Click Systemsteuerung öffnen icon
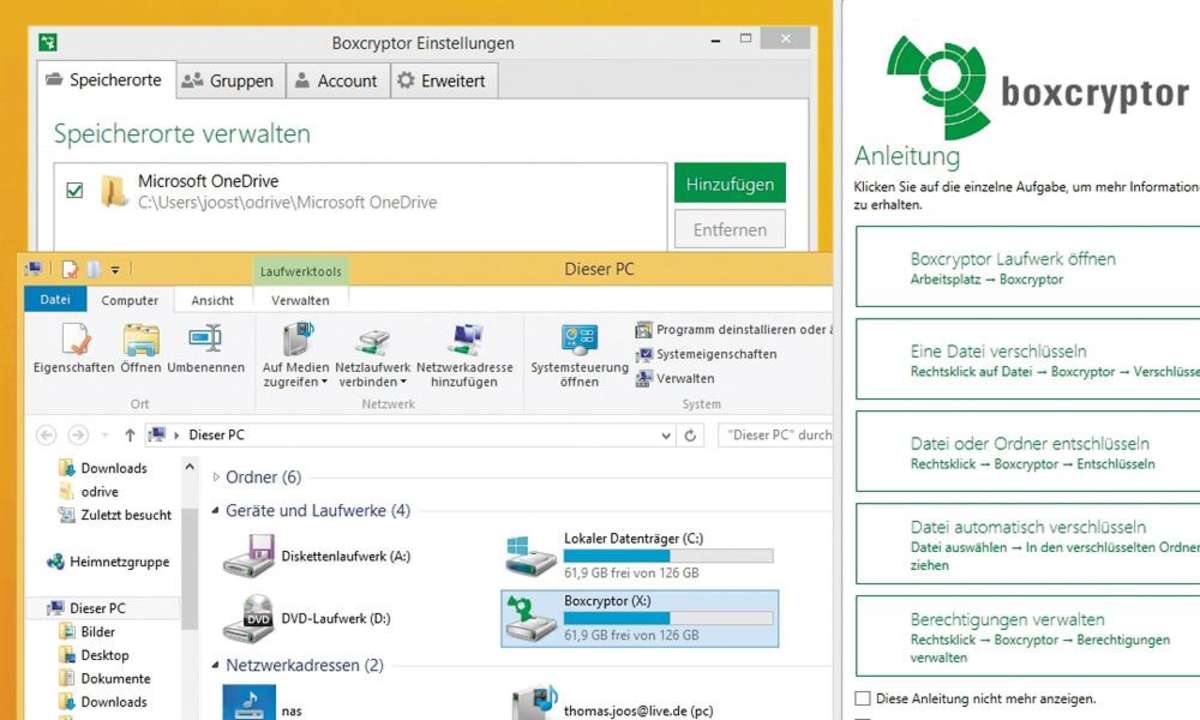 [580, 340]
